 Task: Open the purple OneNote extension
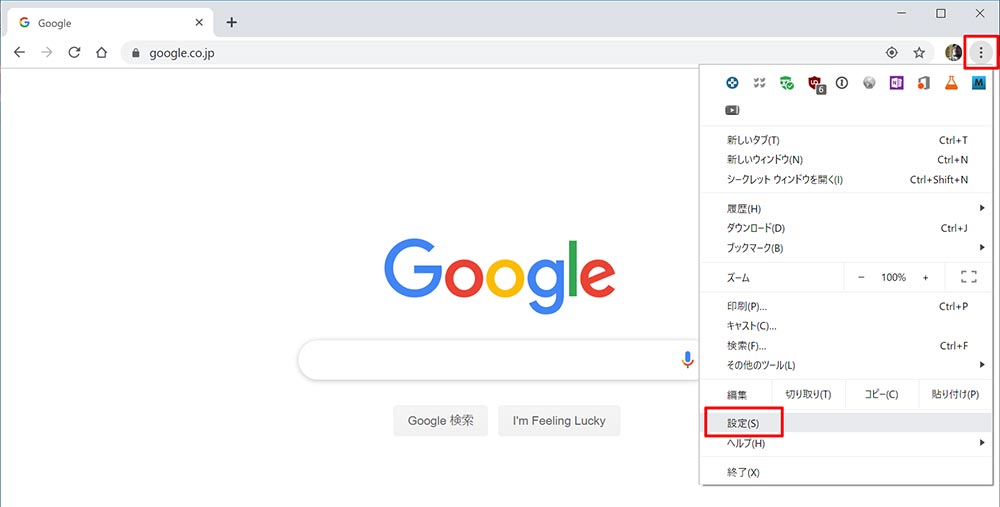[897, 82]
